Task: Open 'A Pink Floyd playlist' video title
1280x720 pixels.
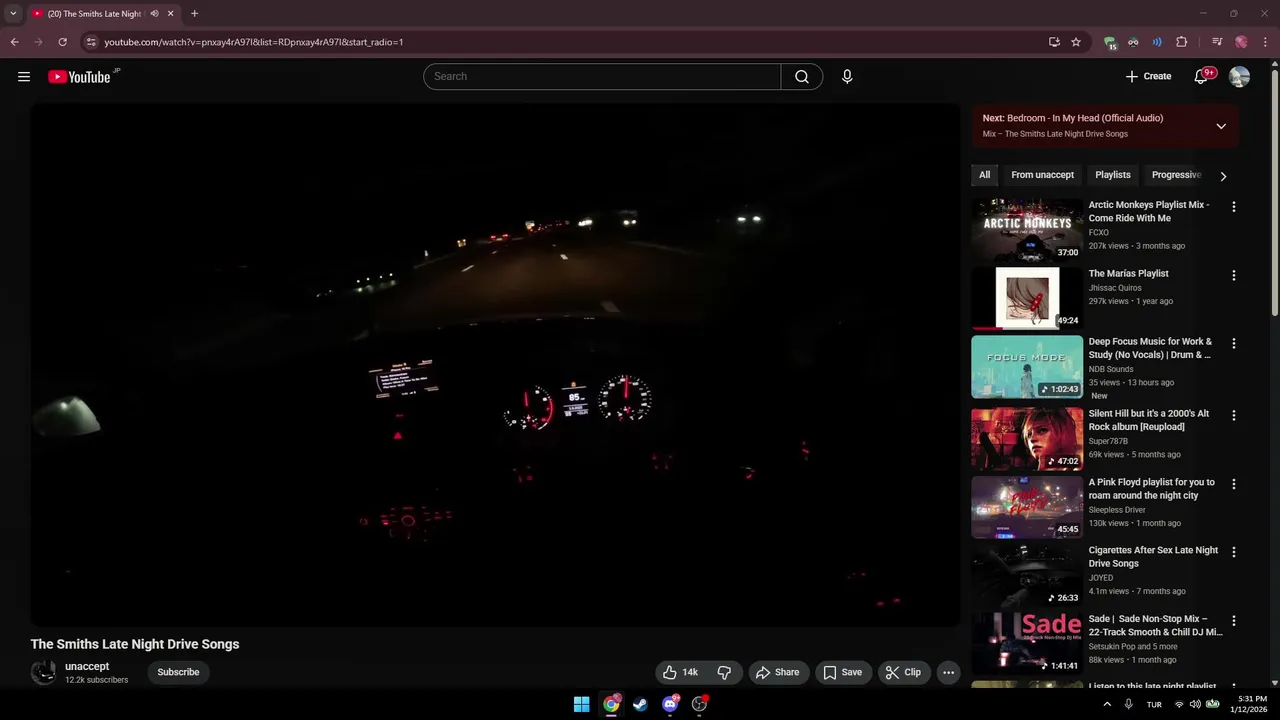Action: [1151, 489]
